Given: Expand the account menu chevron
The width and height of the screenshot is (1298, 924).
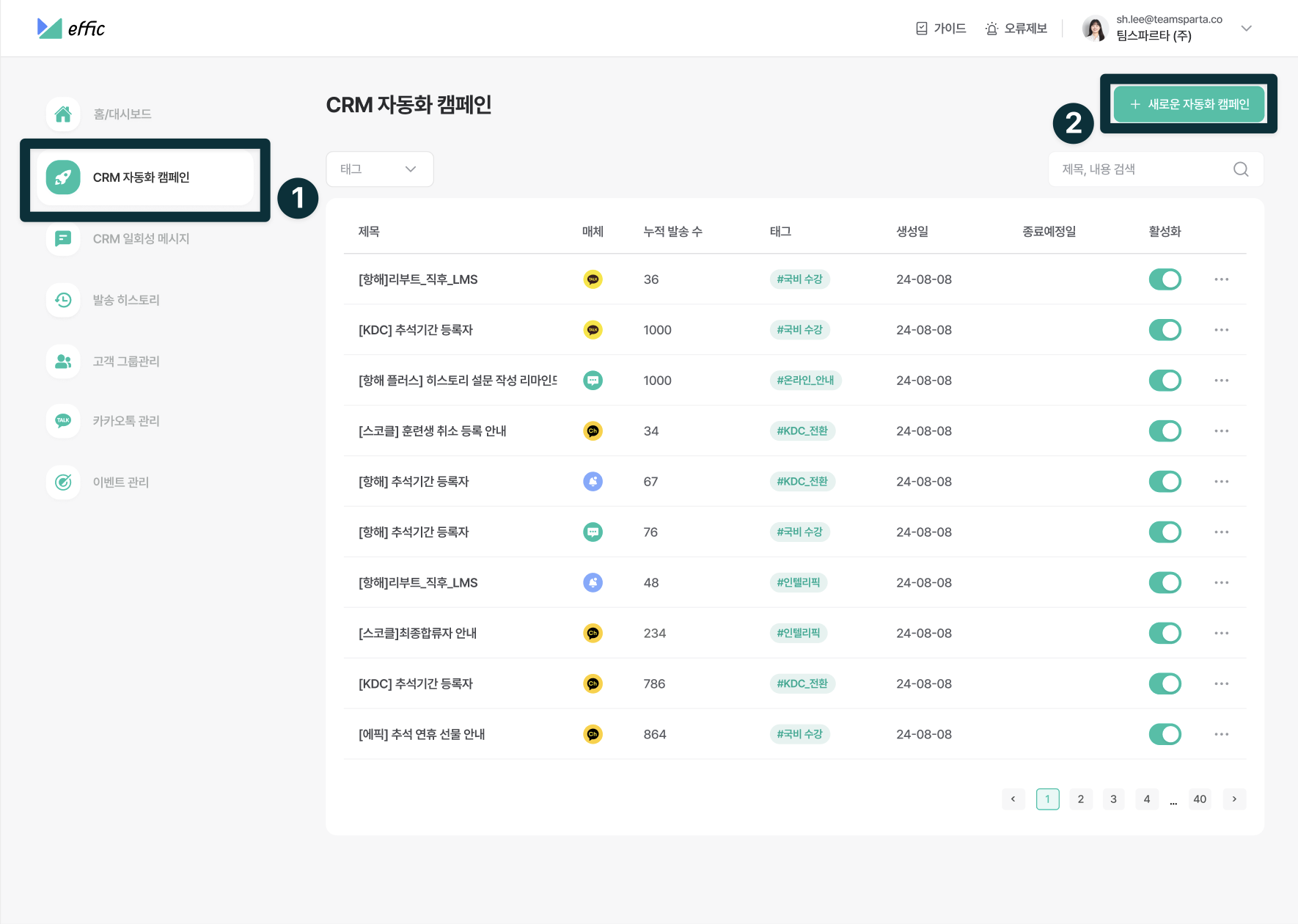Looking at the screenshot, I should point(1246,29).
